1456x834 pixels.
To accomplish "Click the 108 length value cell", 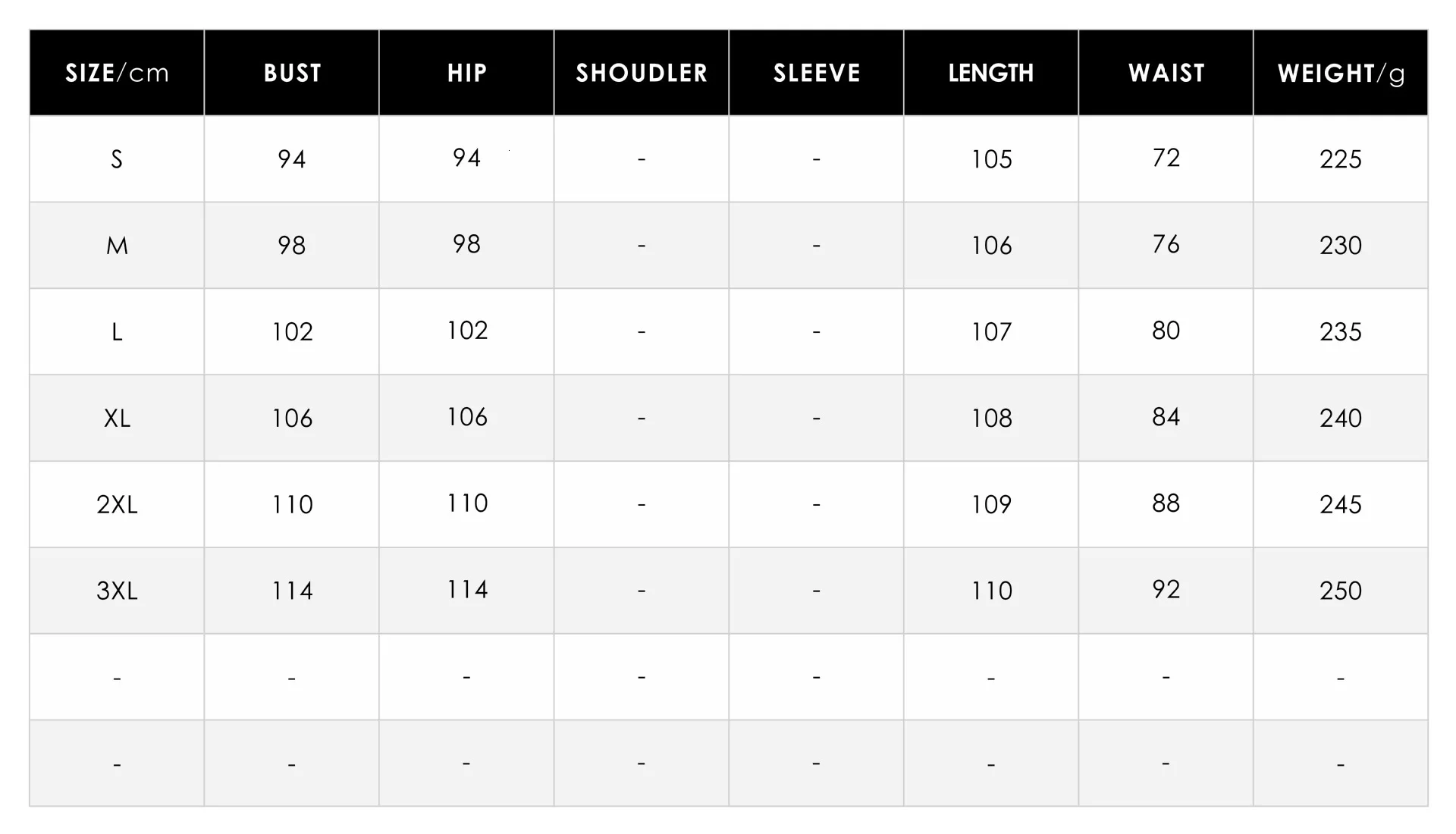I will (991, 419).
